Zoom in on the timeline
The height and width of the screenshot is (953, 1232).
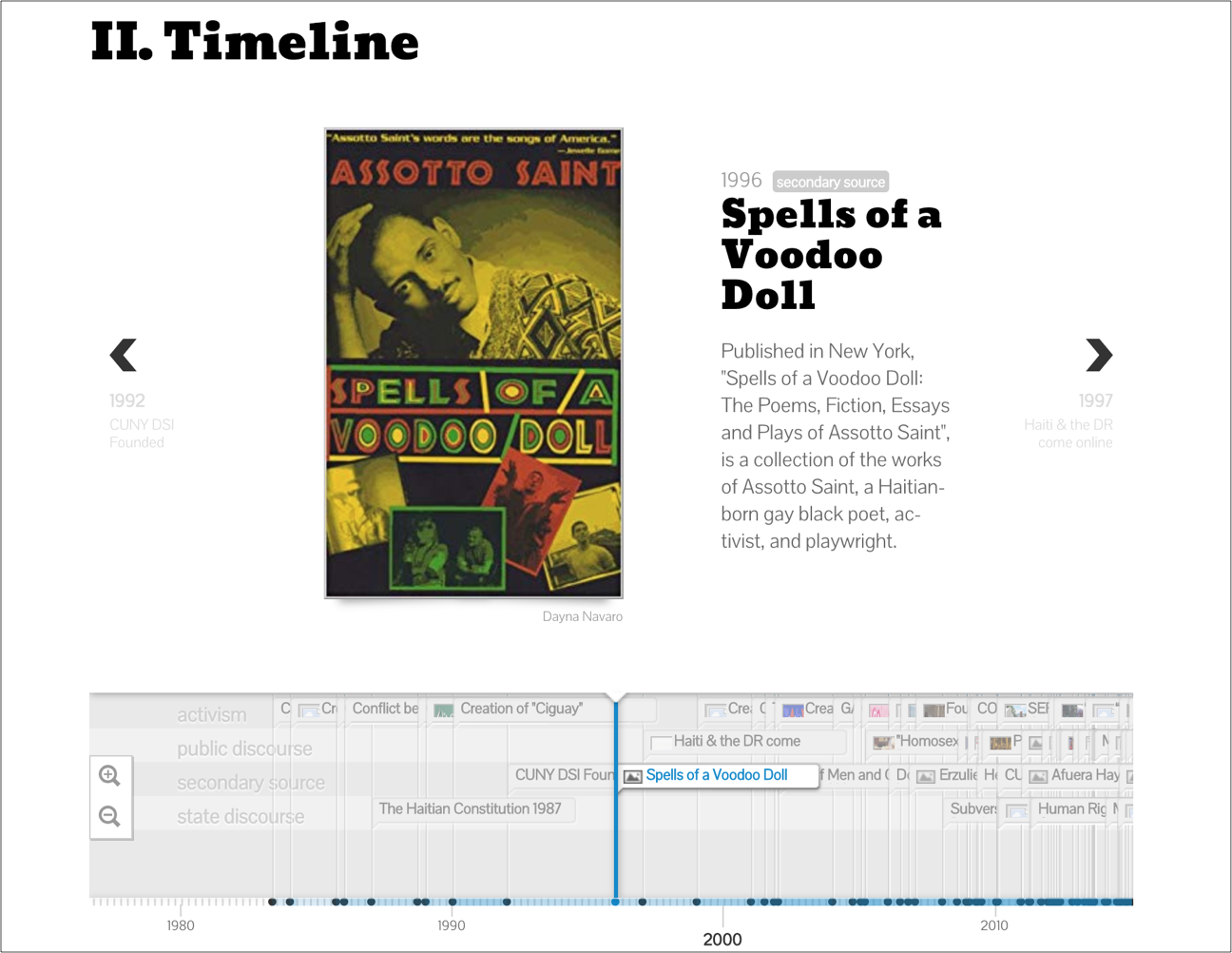[110, 775]
